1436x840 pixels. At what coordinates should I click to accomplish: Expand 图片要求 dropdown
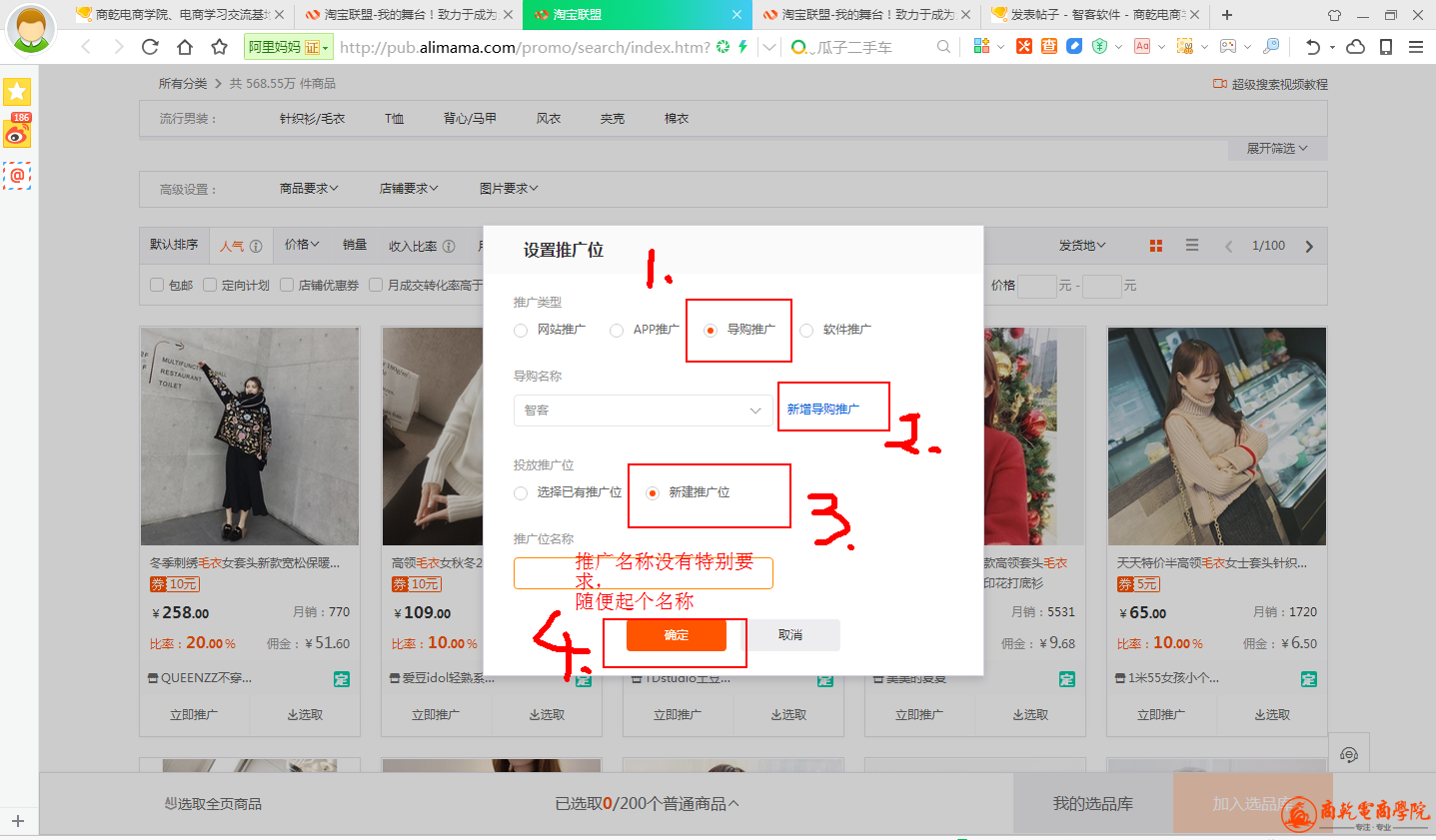(x=509, y=188)
